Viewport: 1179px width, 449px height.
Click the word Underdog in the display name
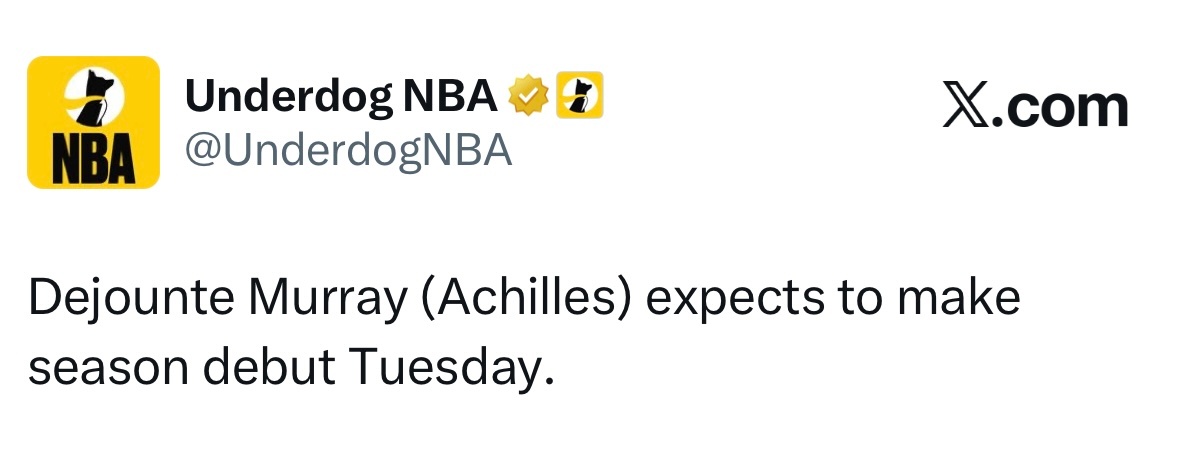[x=288, y=96]
